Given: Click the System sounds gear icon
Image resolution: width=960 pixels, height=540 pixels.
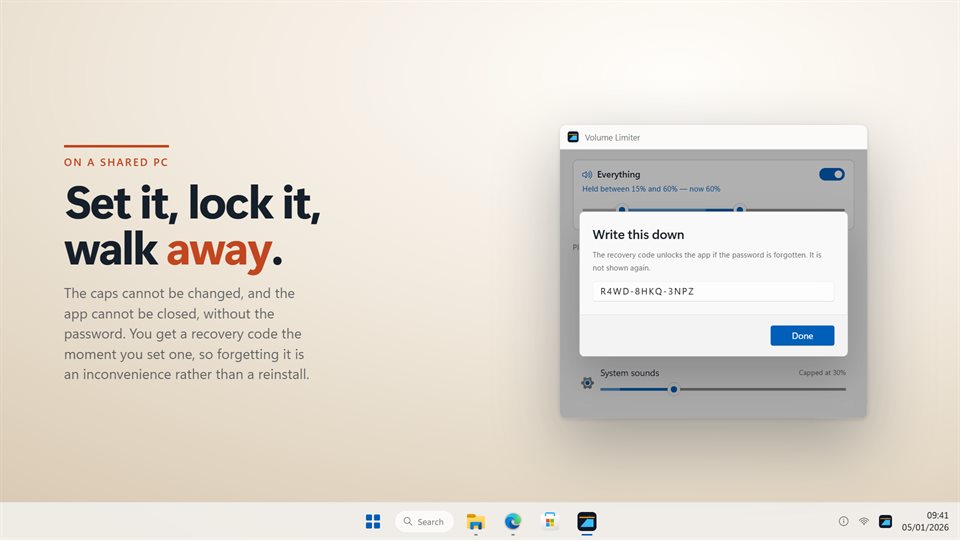Looking at the screenshot, I should pyautogui.click(x=587, y=383).
